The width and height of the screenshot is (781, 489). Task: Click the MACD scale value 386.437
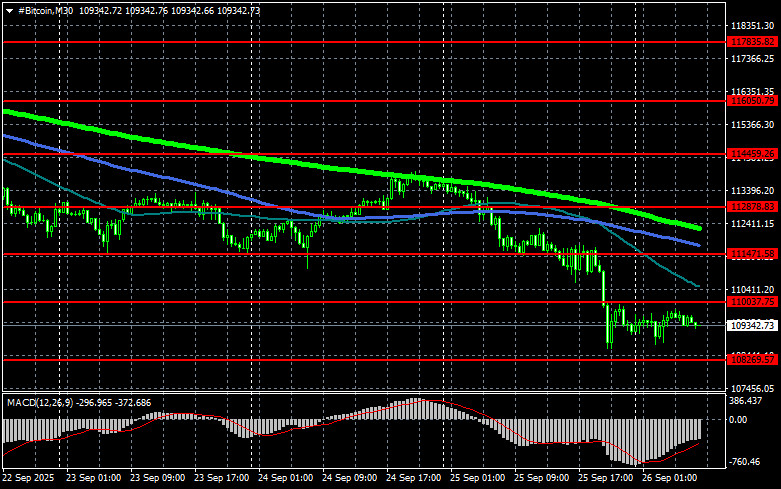tap(745, 400)
